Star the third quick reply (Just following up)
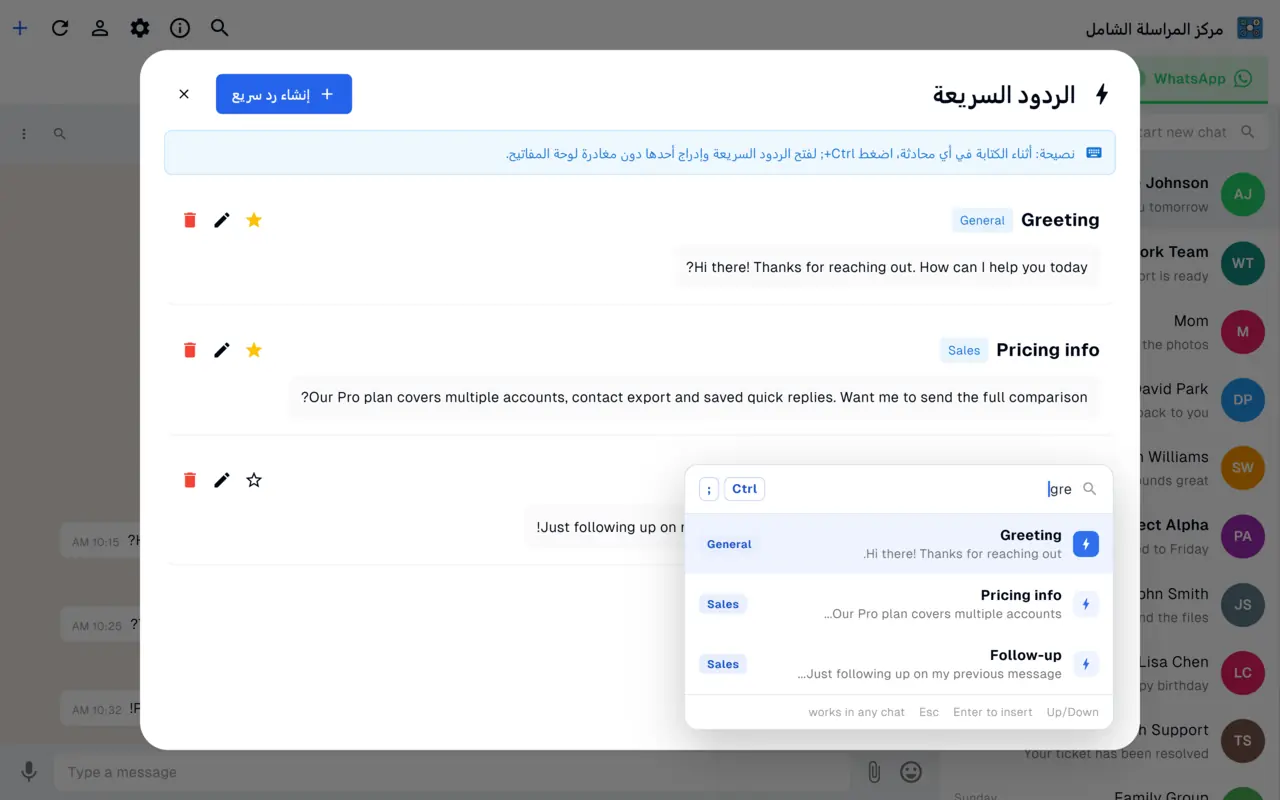This screenshot has width=1280, height=800. 254,480
